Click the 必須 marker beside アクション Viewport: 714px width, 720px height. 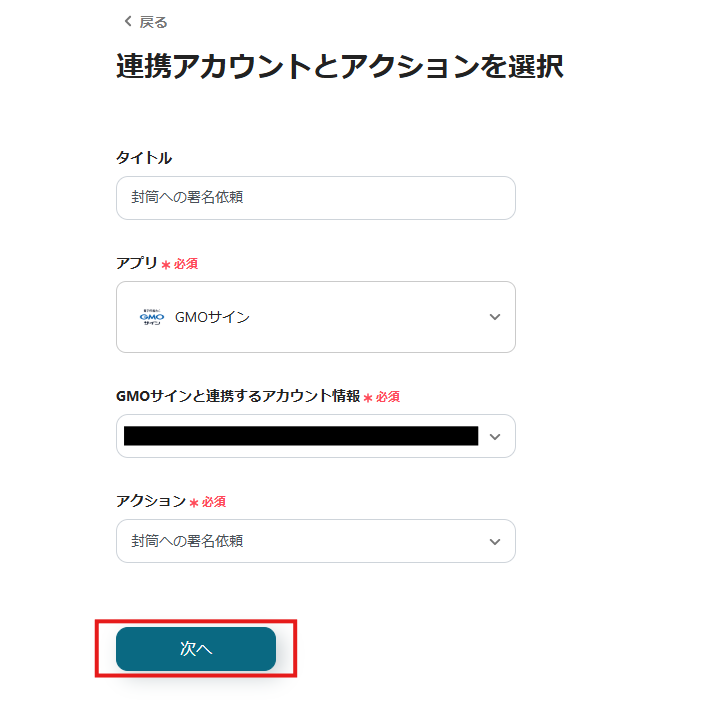coord(213,502)
